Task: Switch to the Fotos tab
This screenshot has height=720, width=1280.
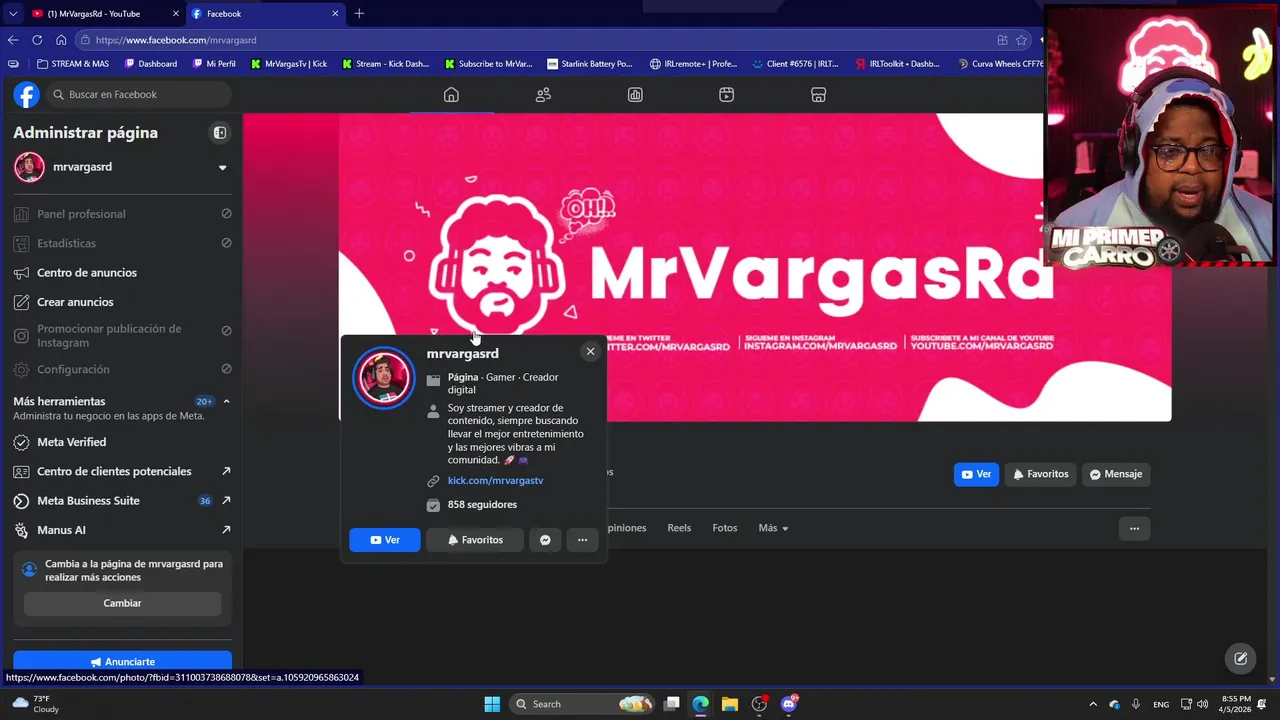Action: [725, 528]
